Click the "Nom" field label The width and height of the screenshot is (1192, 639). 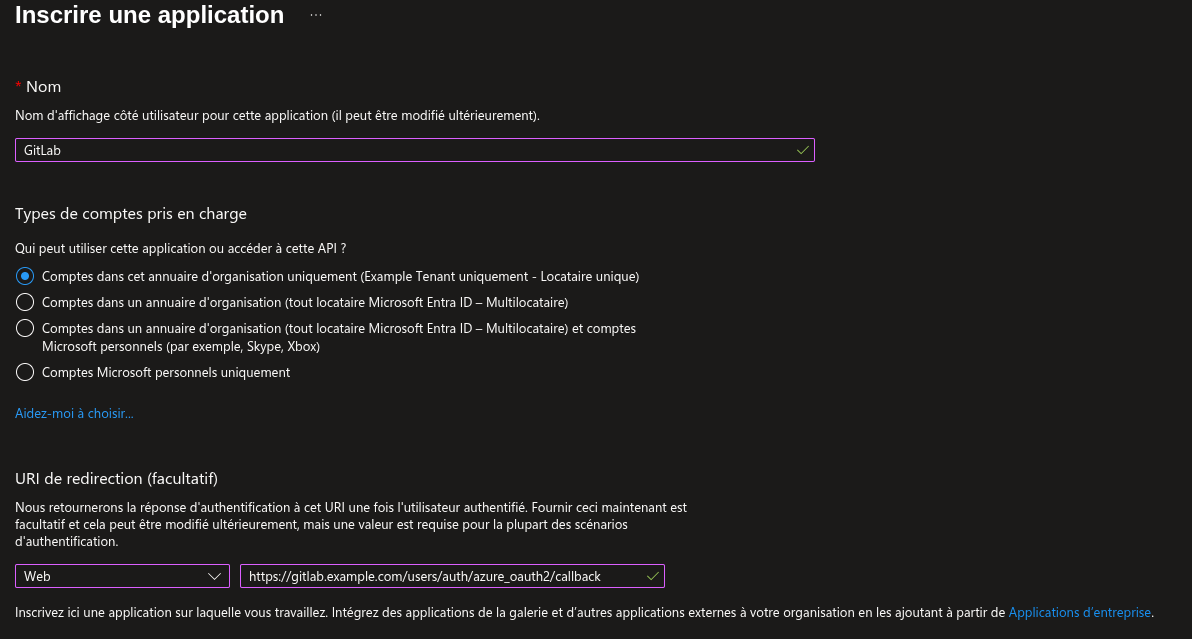[44, 87]
